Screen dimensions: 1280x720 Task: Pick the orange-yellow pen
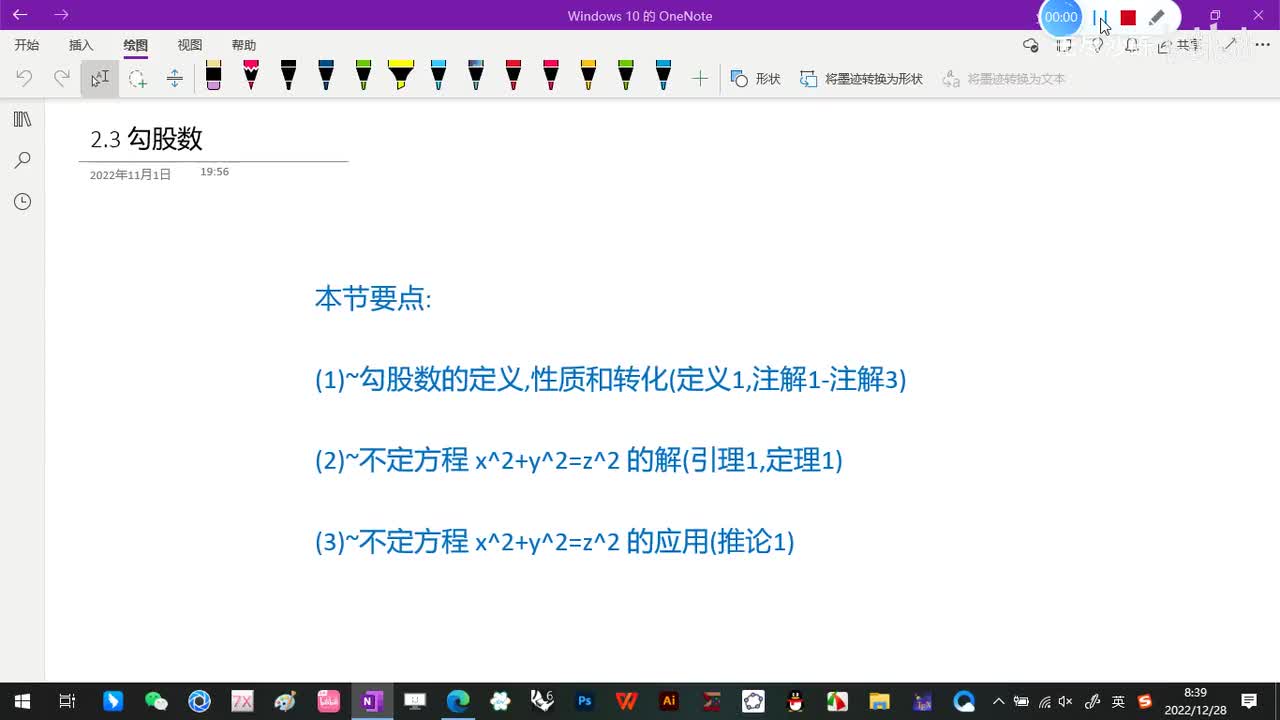coord(588,76)
